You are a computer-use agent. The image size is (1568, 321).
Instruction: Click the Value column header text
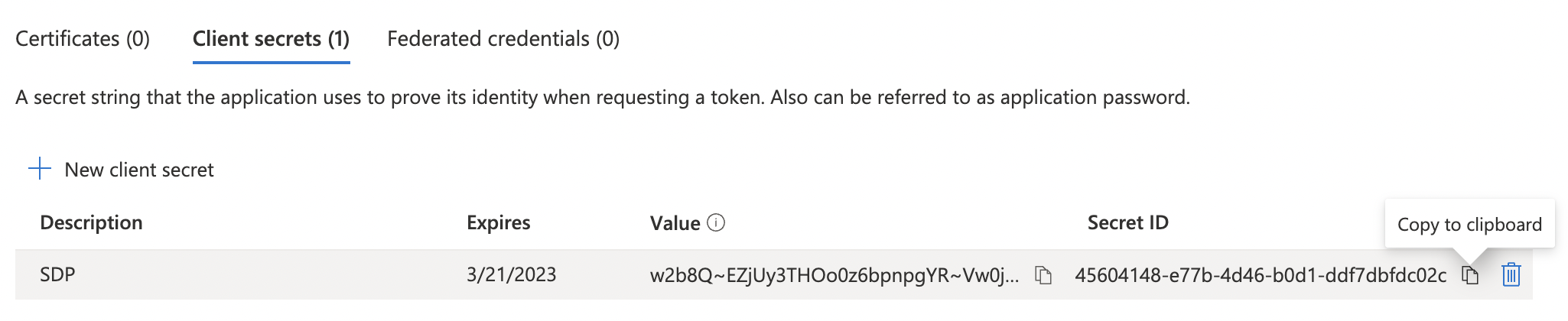point(675,223)
